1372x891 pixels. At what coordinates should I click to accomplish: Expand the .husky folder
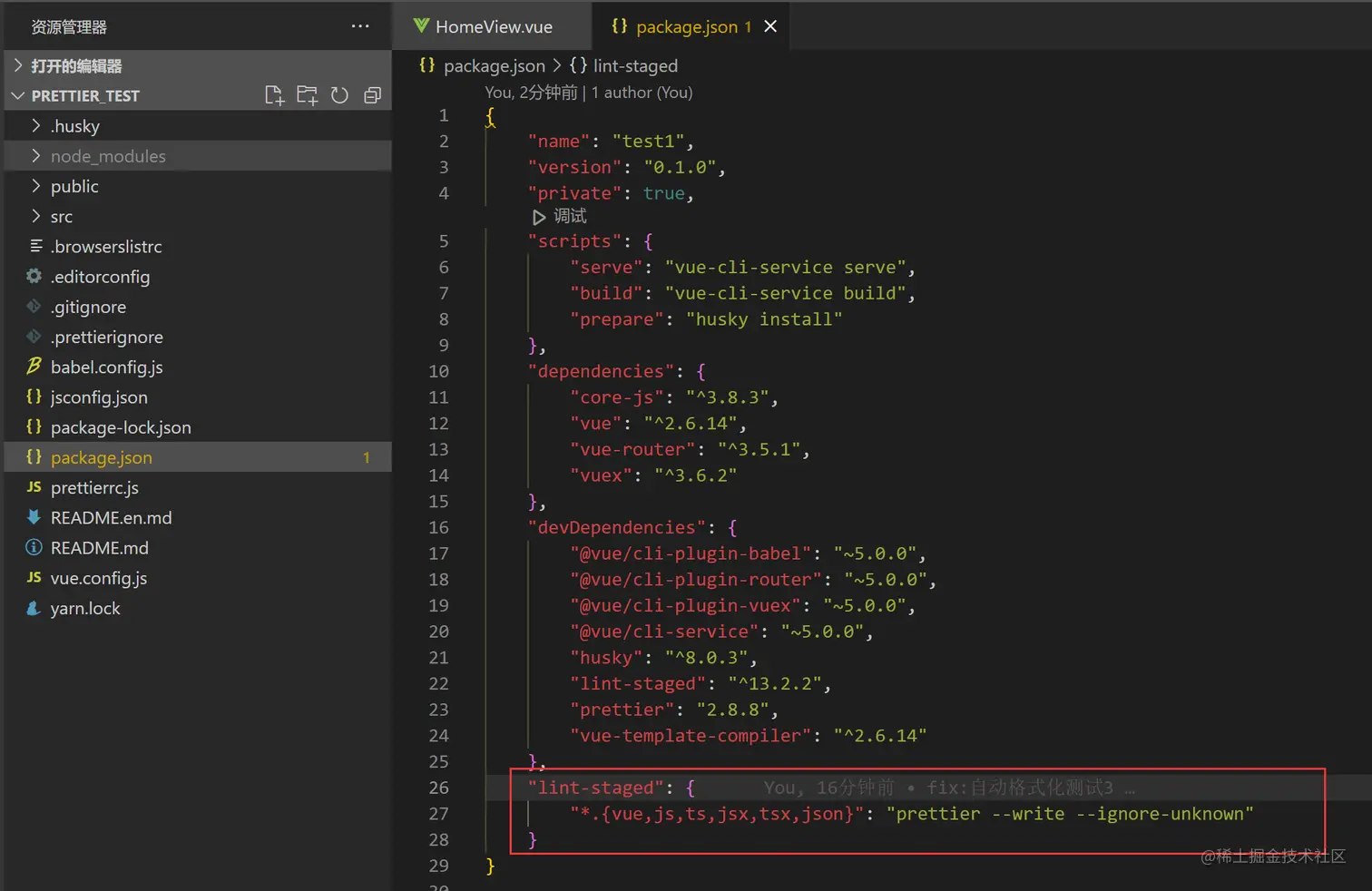(74, 126)
